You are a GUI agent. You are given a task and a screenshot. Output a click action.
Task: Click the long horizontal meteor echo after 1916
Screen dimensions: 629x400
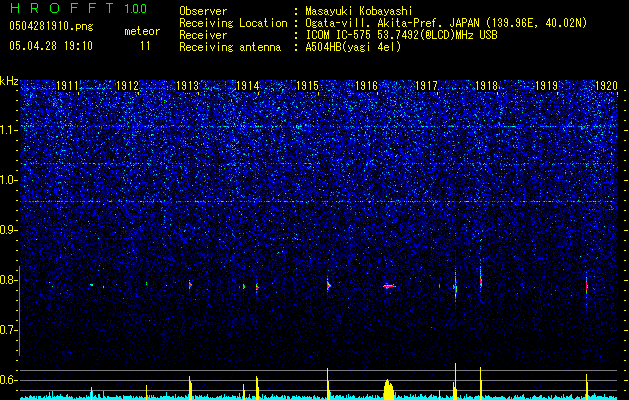pos(389,286)
